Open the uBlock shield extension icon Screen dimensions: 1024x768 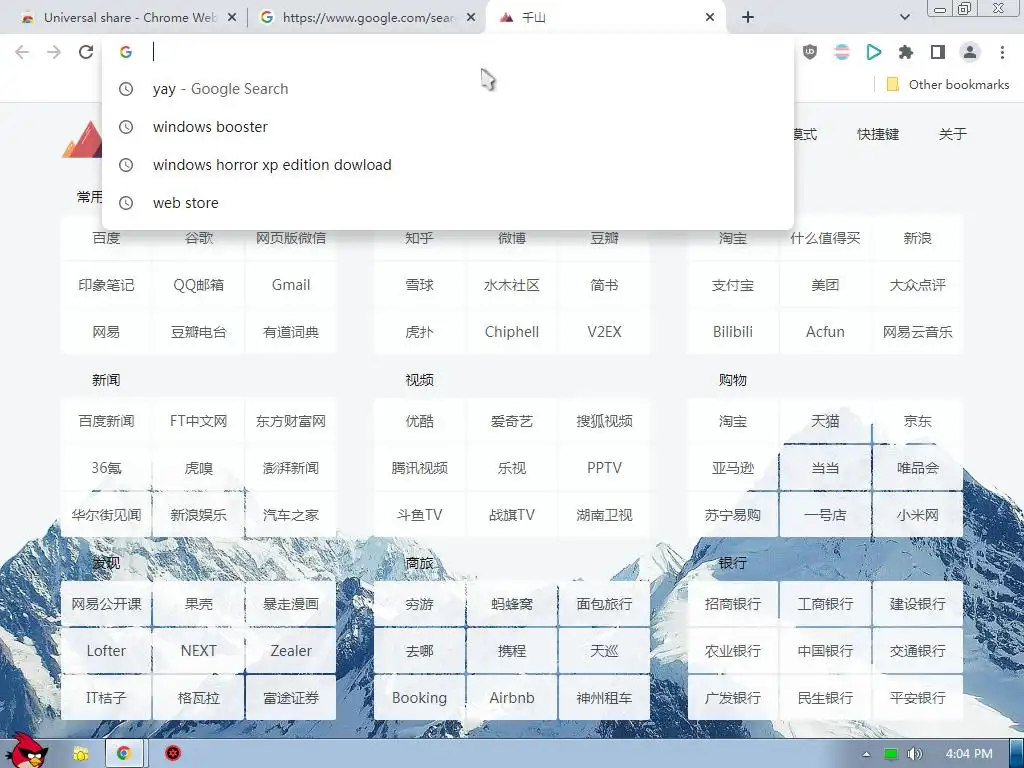810,52
